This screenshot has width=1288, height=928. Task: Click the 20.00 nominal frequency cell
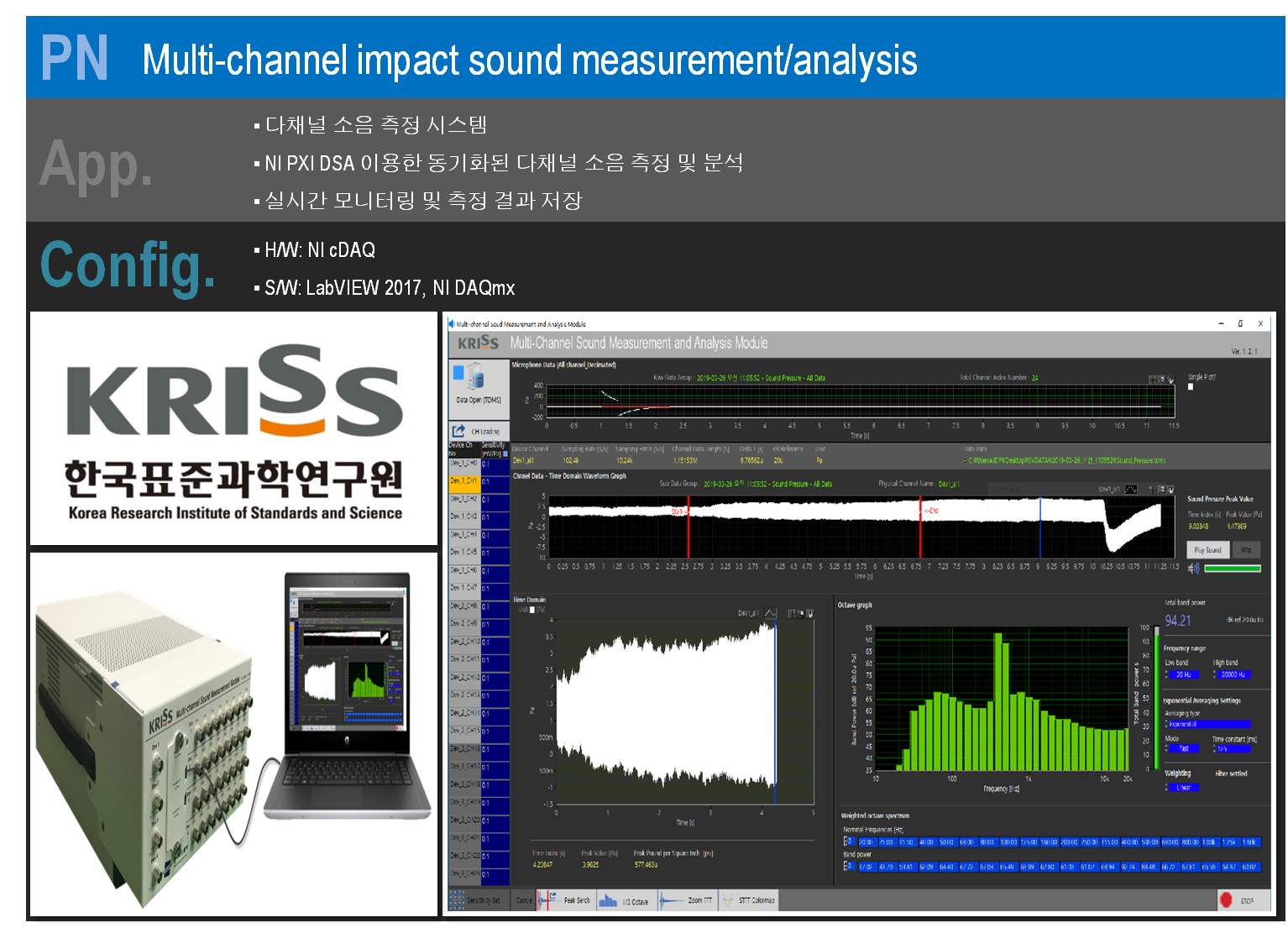click(x=868, y=841)
